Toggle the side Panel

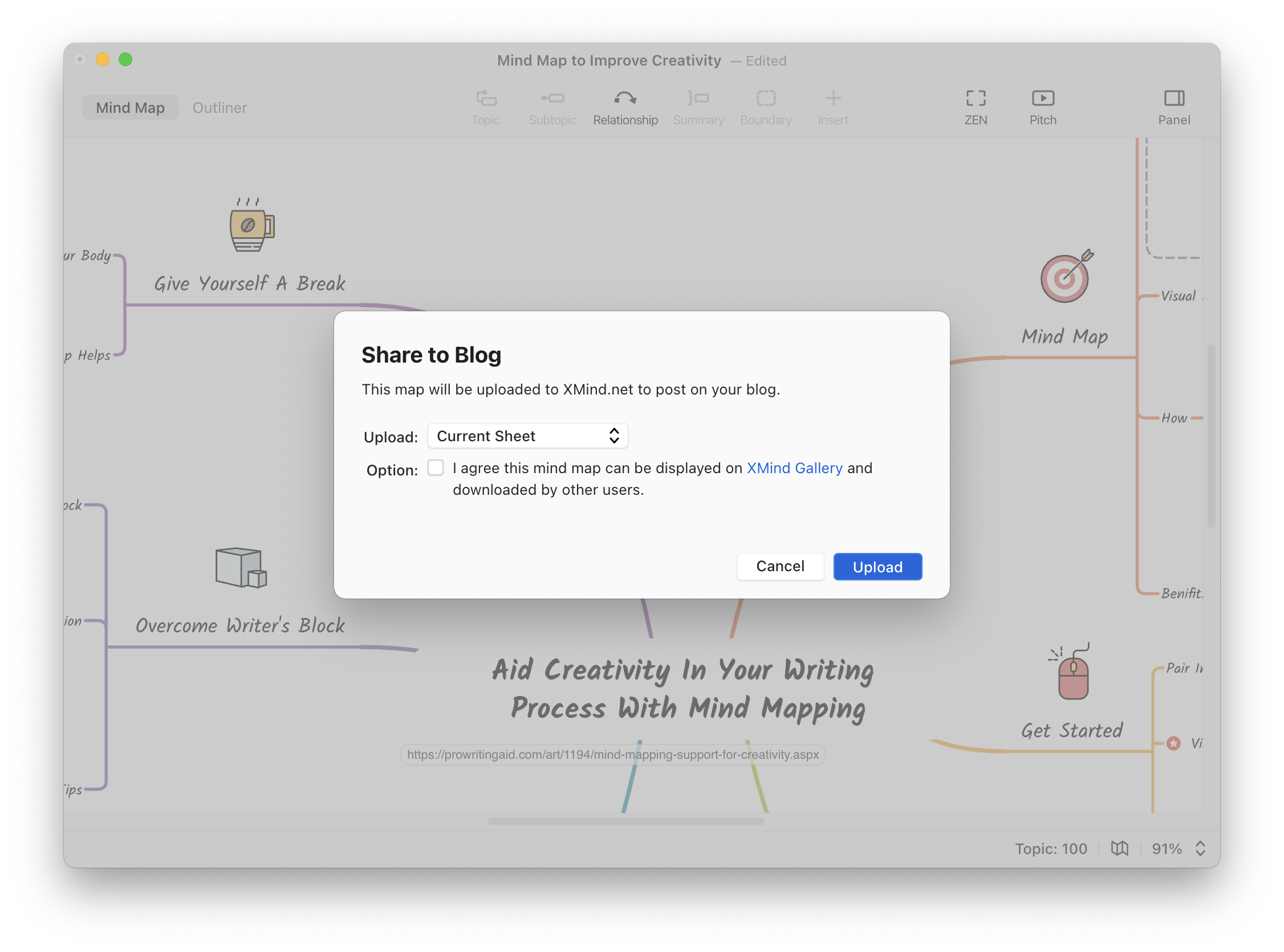pos(1174,108)
